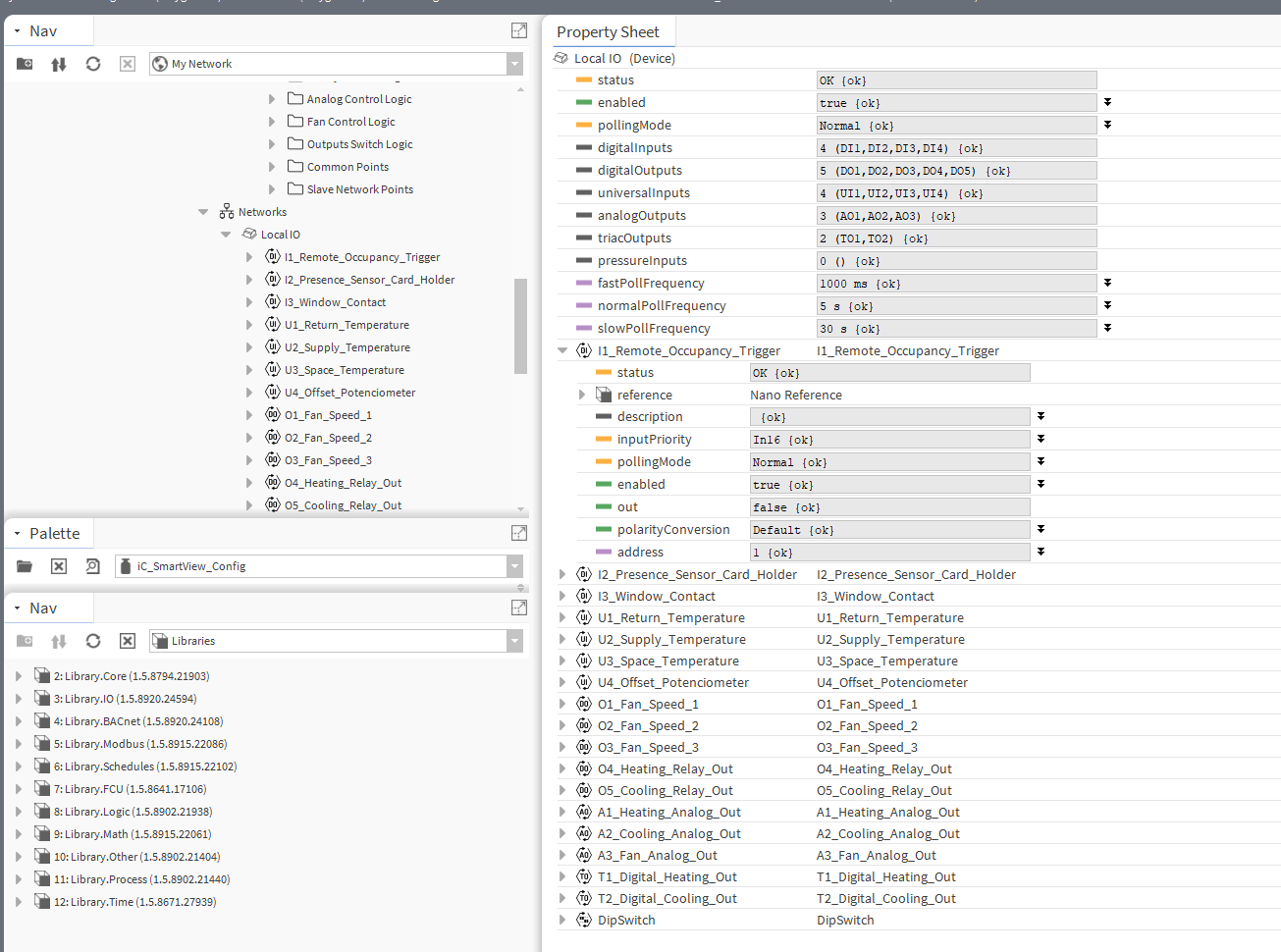Screen dimensions: 1281x952
Task: Select the Property Sheet tab
Action: click(608, 32)
